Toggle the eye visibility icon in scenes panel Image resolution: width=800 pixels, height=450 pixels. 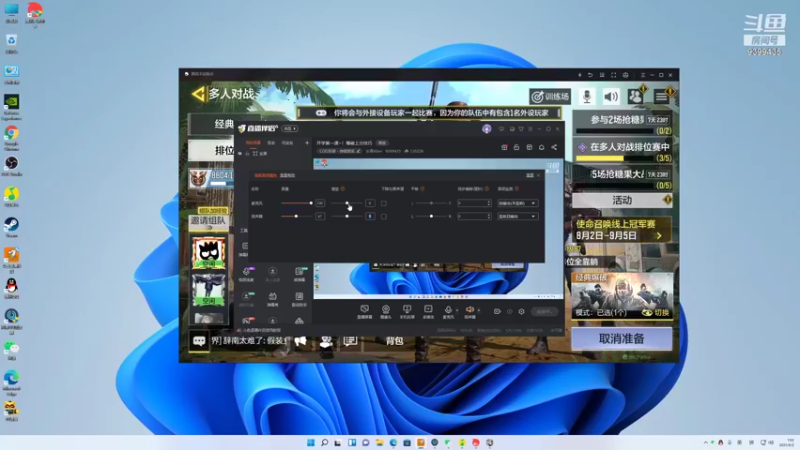click(x=240, y=154)
